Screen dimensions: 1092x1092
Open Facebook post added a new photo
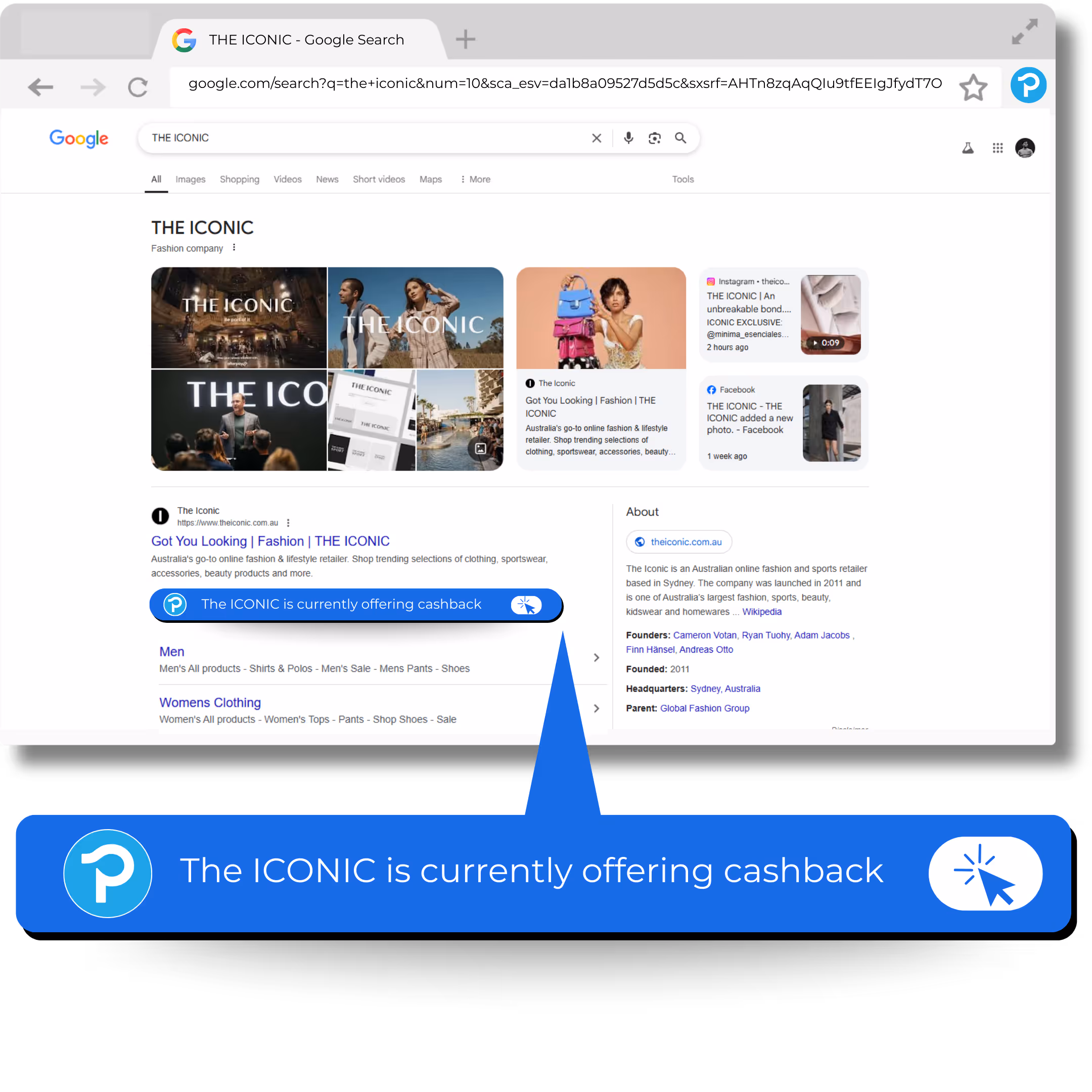click(x=749, y=418)
